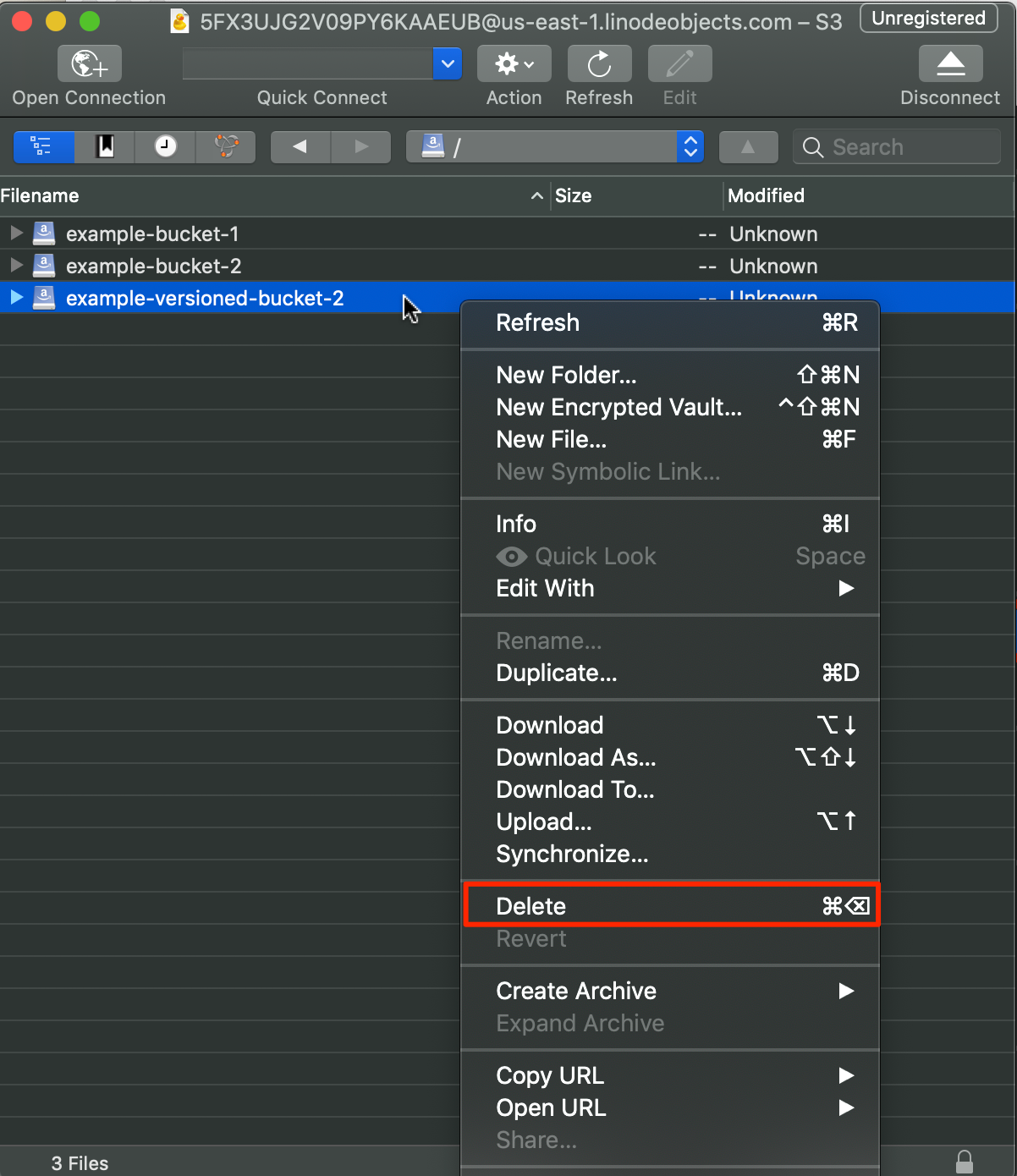Viewport: 1017px width, 1176px height.
Task: Open the Bonjour view icon
Action: click(x=226, y=146)
